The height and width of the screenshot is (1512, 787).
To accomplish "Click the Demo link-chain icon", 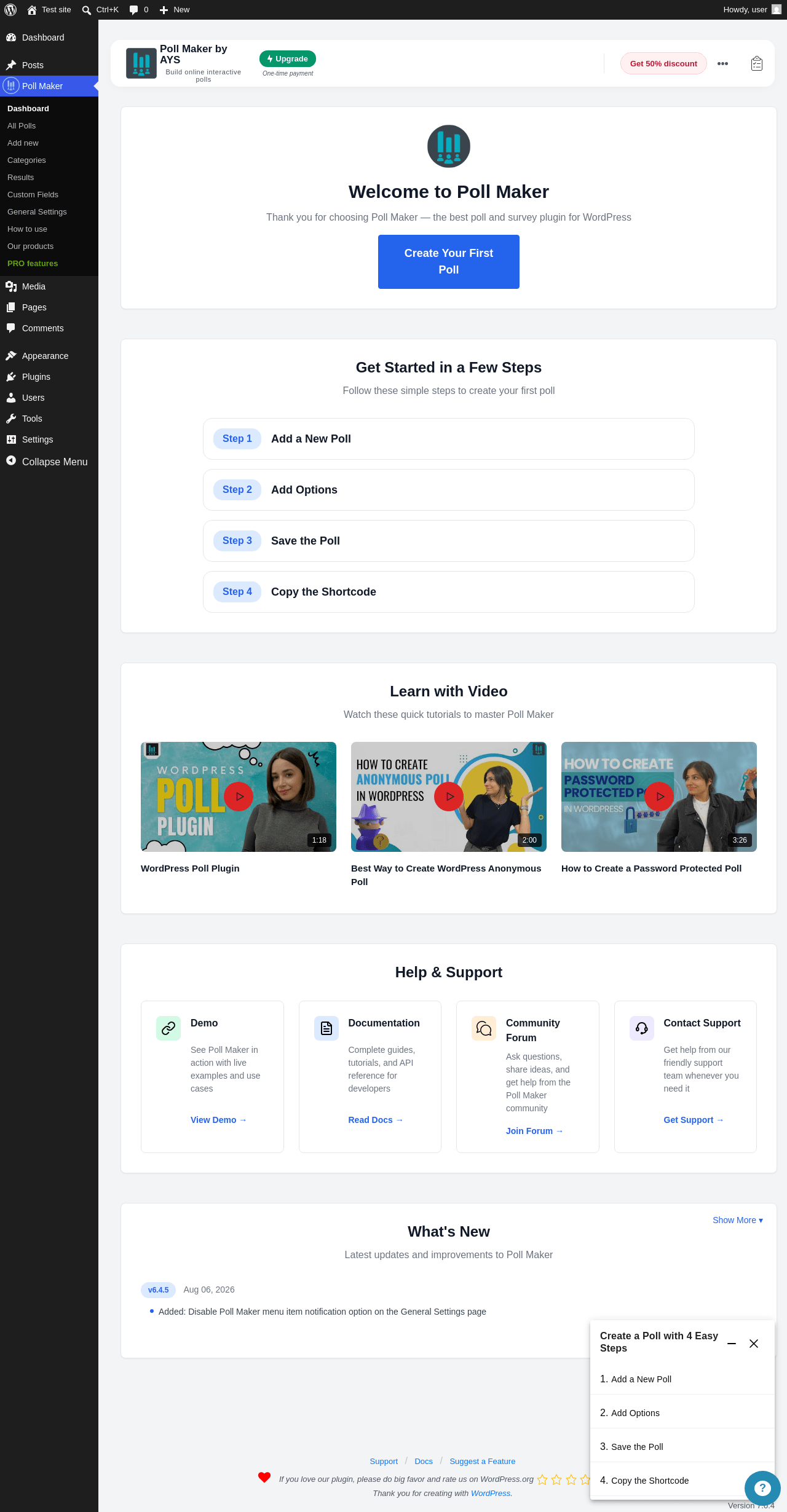I will 168,1028.
